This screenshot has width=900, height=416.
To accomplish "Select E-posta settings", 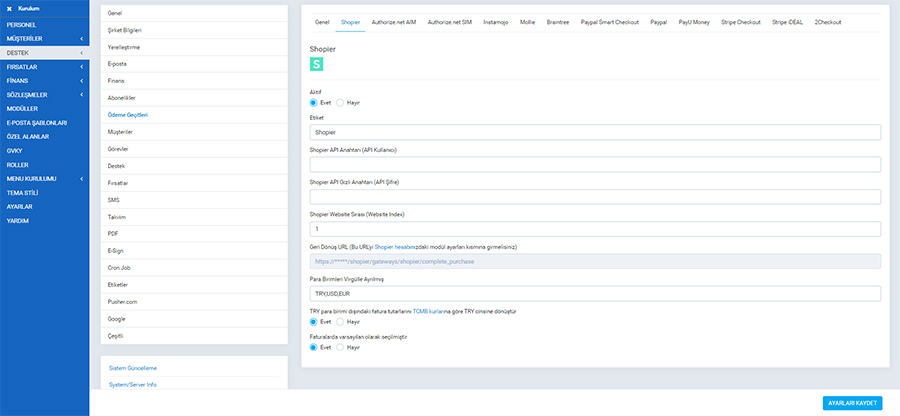I will point(194,64).
